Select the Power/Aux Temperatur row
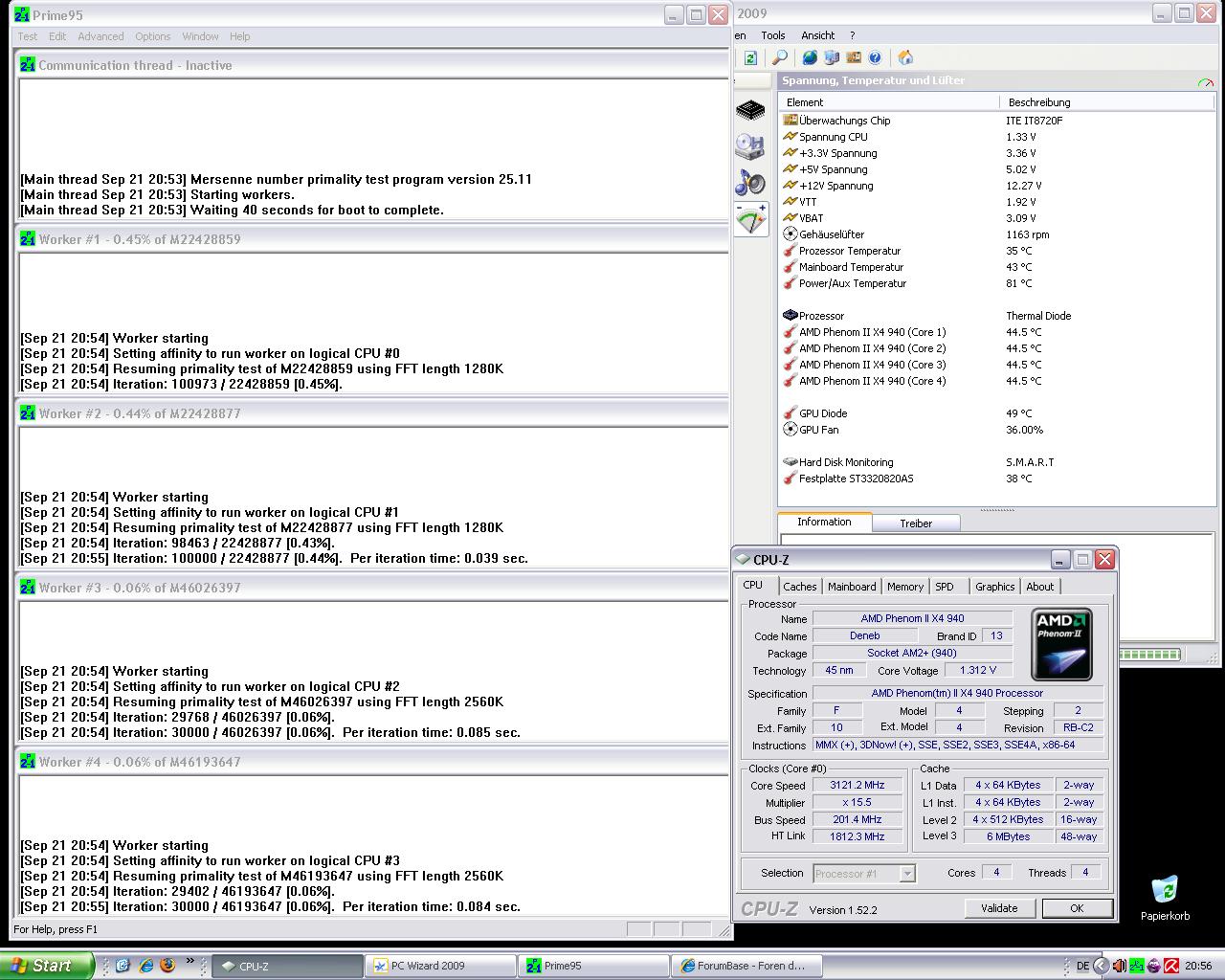Image resolution: width=1225 pixels, height=980 pixels. click(995, 283)
